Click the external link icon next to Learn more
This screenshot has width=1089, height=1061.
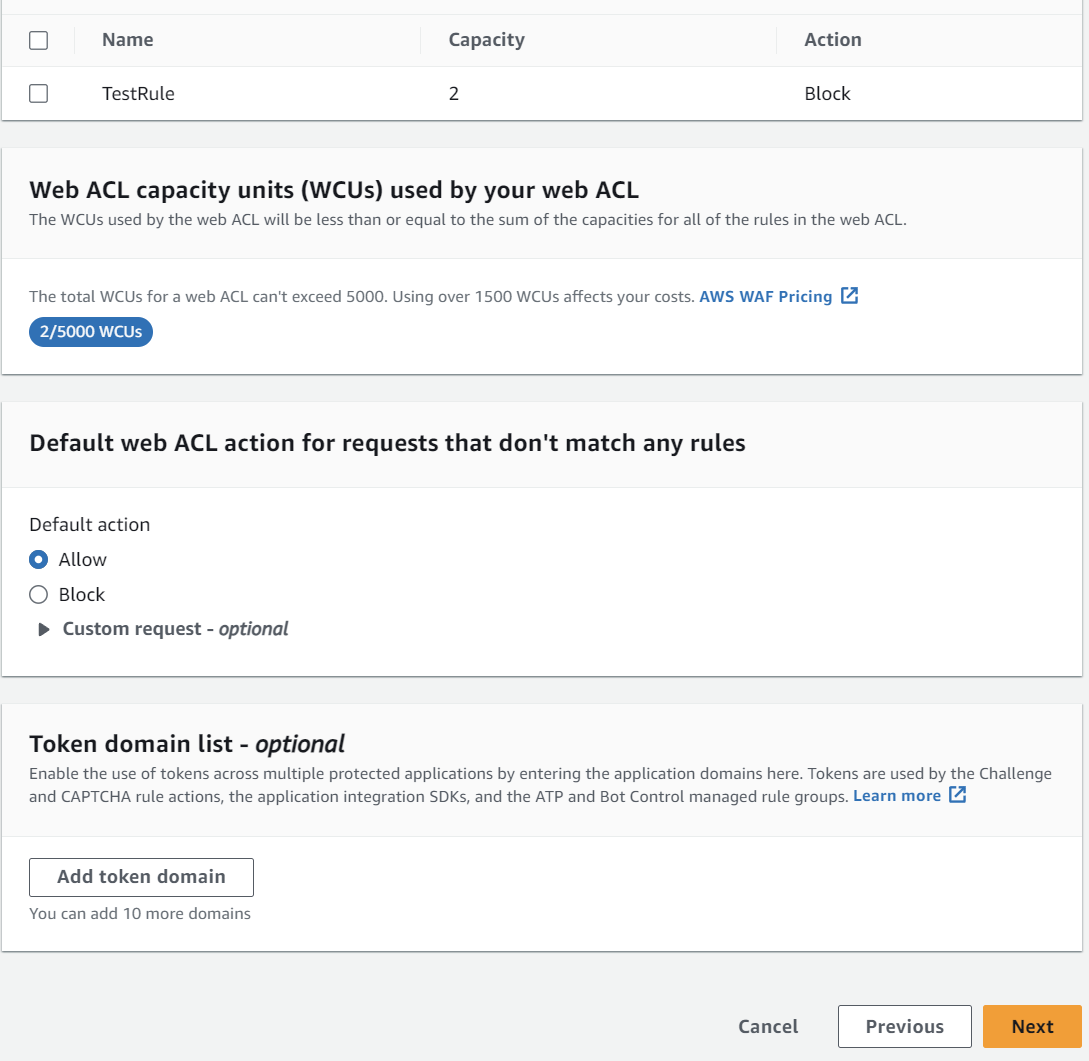[957, 795]
